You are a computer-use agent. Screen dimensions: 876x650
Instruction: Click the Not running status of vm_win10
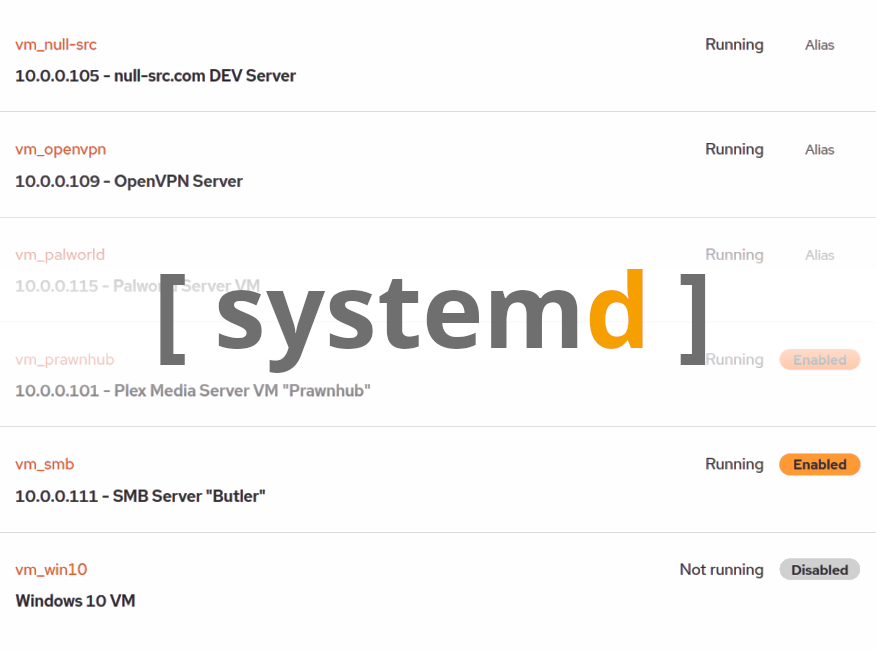pyautogui.click(x=721, y=569)
